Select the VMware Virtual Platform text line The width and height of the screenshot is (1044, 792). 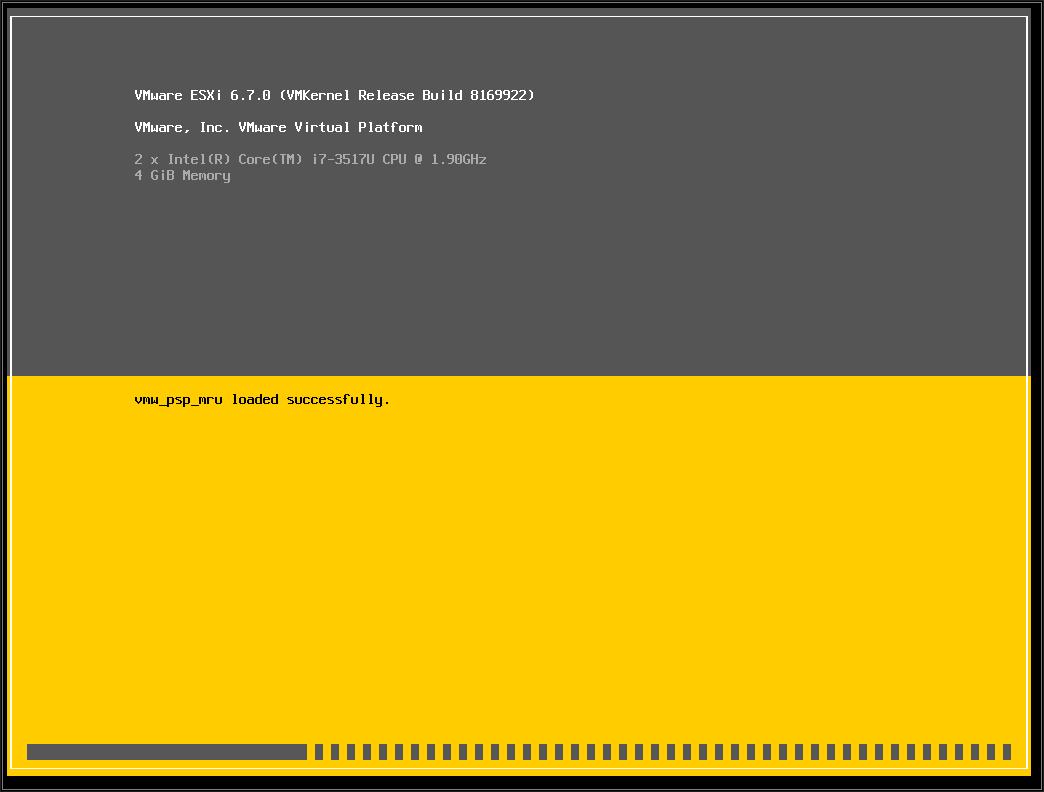(278, 127)
